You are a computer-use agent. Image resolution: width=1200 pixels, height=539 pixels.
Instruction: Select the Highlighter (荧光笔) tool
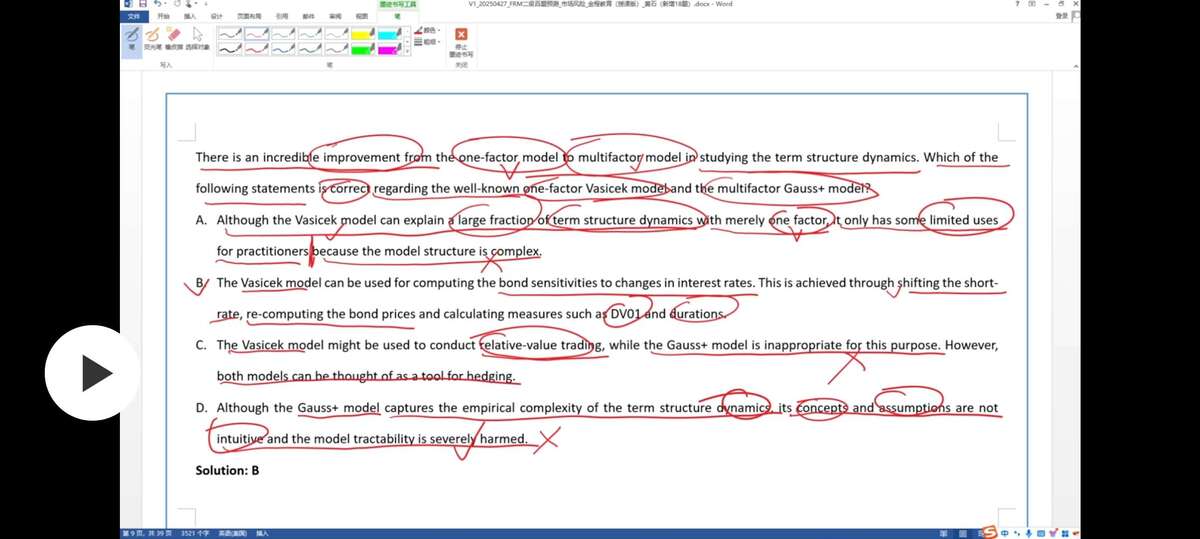click(x=152, y=38)
